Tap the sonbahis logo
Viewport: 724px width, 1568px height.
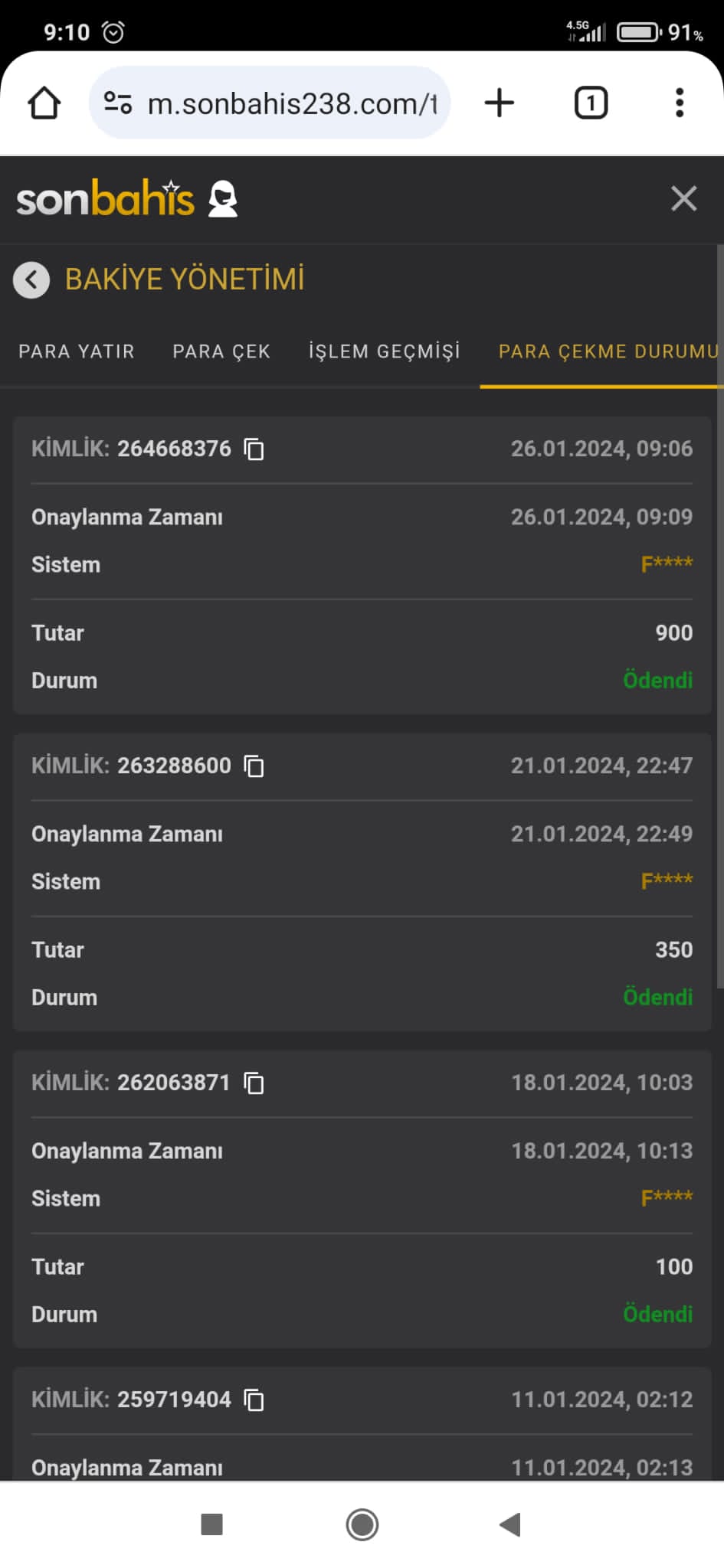pos(105,200)
